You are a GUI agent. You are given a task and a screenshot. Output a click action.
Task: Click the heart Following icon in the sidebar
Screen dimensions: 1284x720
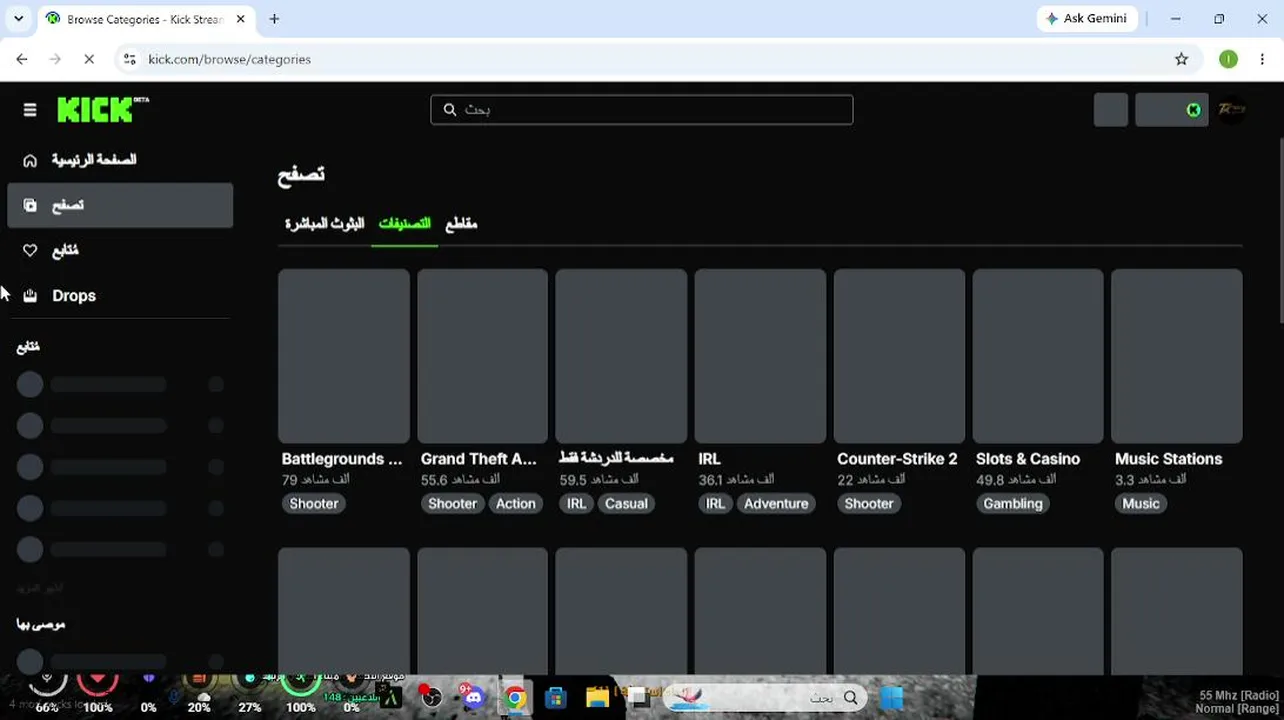tap(30, 250)
